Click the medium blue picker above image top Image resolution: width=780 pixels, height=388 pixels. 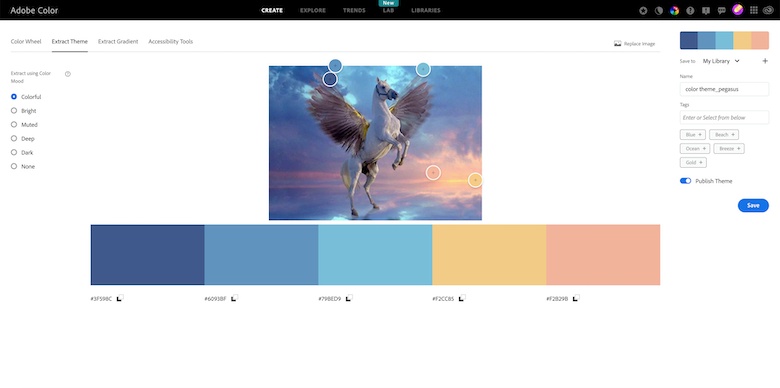tap(335, 66)
